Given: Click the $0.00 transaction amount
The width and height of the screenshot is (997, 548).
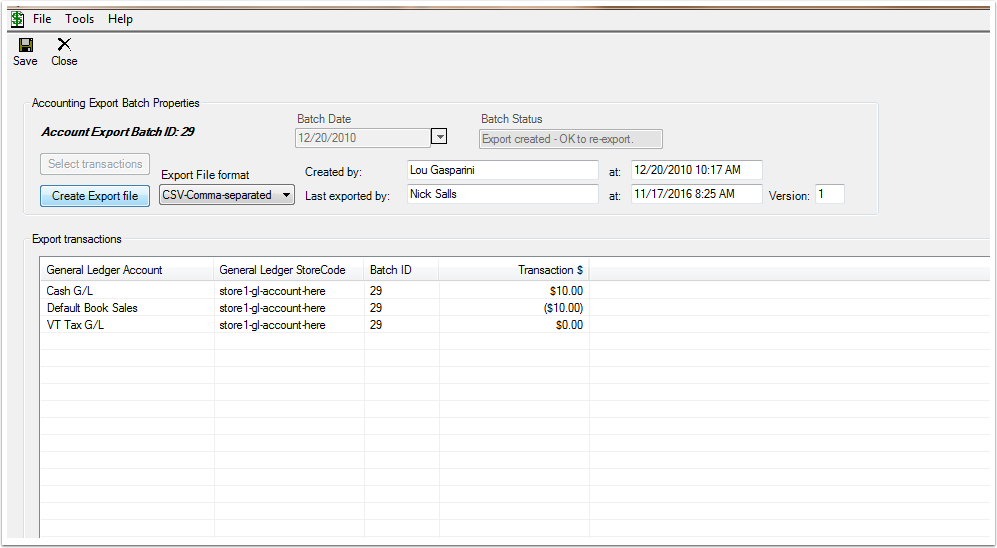Looking at the screenshot, I should pyautogui.click(x=569, y=325).
